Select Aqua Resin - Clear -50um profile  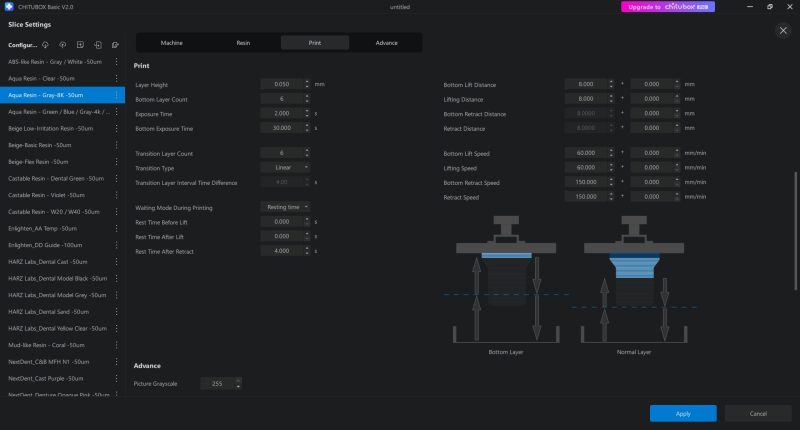(62, 79)
